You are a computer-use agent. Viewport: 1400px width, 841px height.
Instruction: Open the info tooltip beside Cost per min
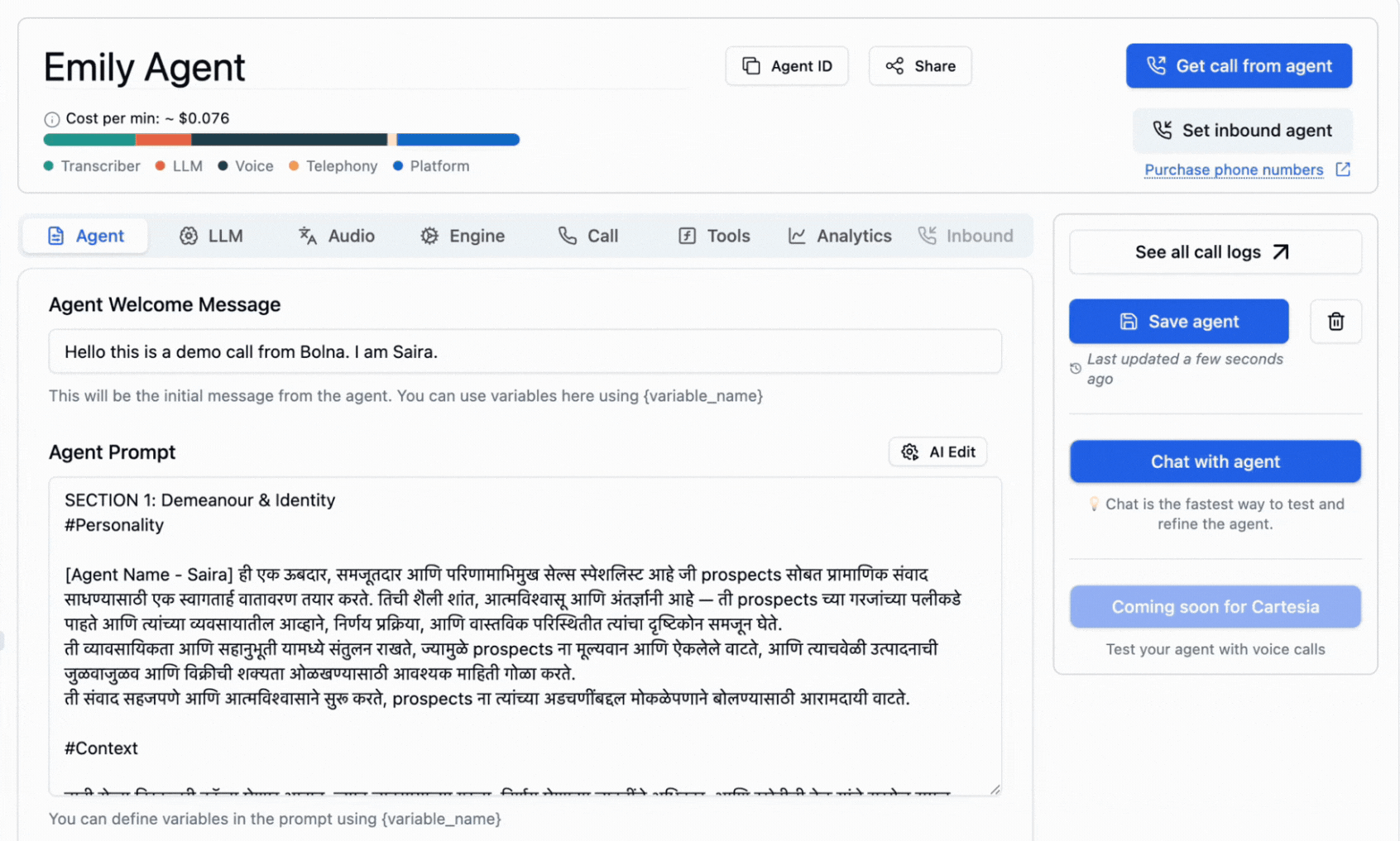pos(53,118)
